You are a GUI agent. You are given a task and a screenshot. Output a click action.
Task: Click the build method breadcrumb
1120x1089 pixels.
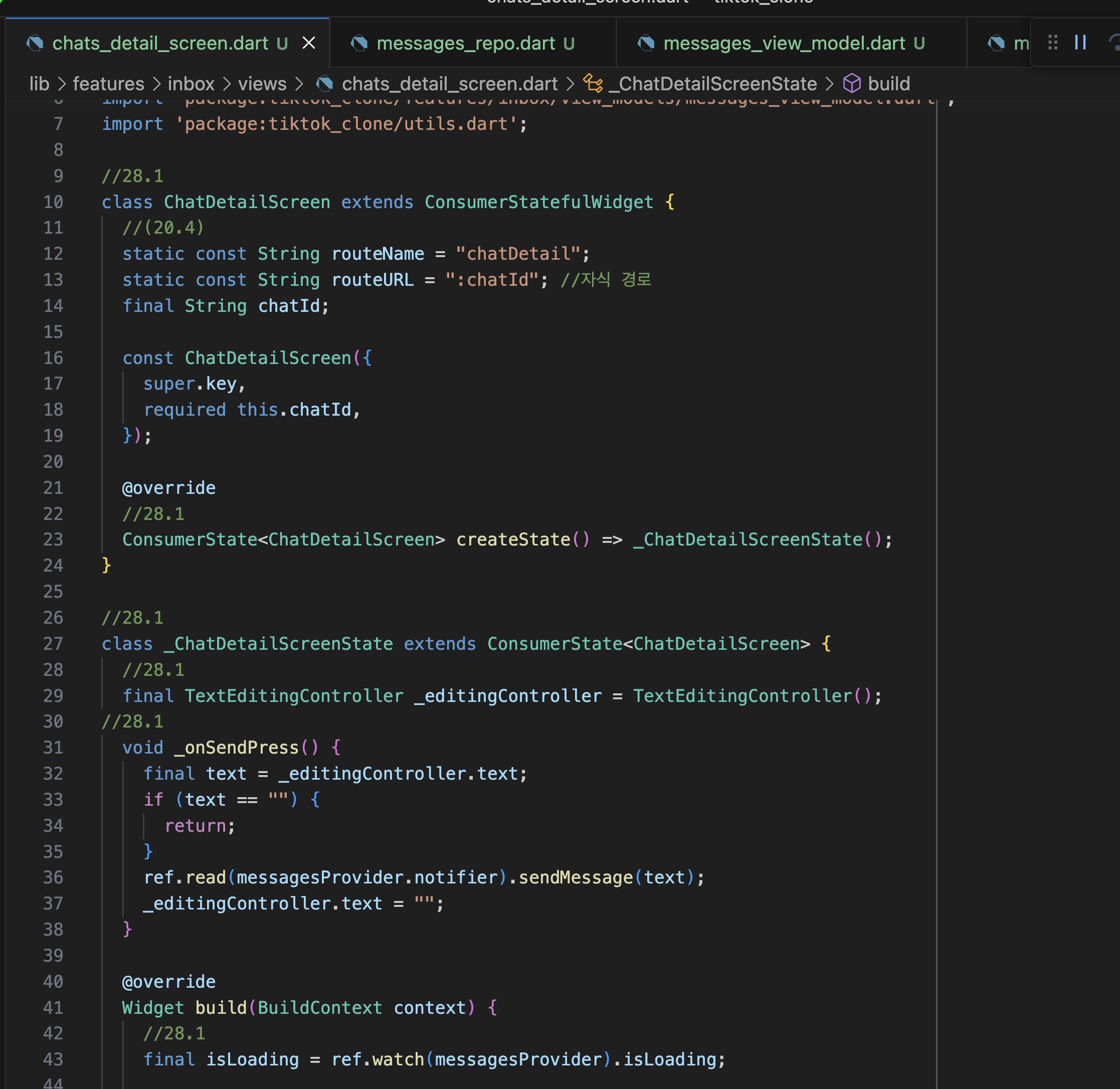888,84
